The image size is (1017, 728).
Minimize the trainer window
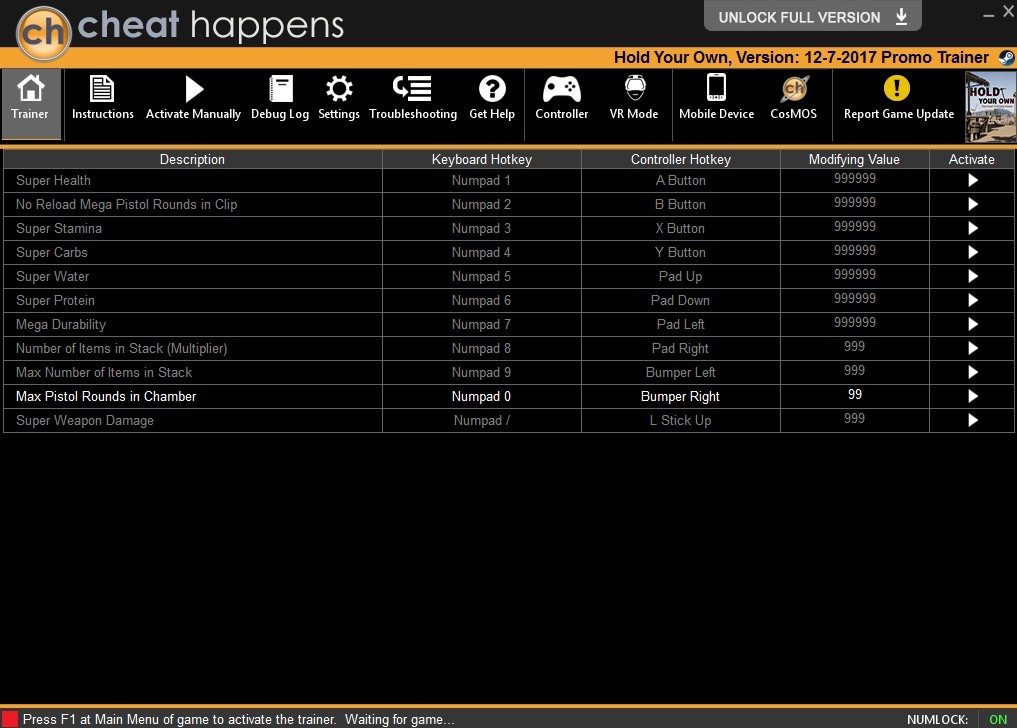(988, 14)
